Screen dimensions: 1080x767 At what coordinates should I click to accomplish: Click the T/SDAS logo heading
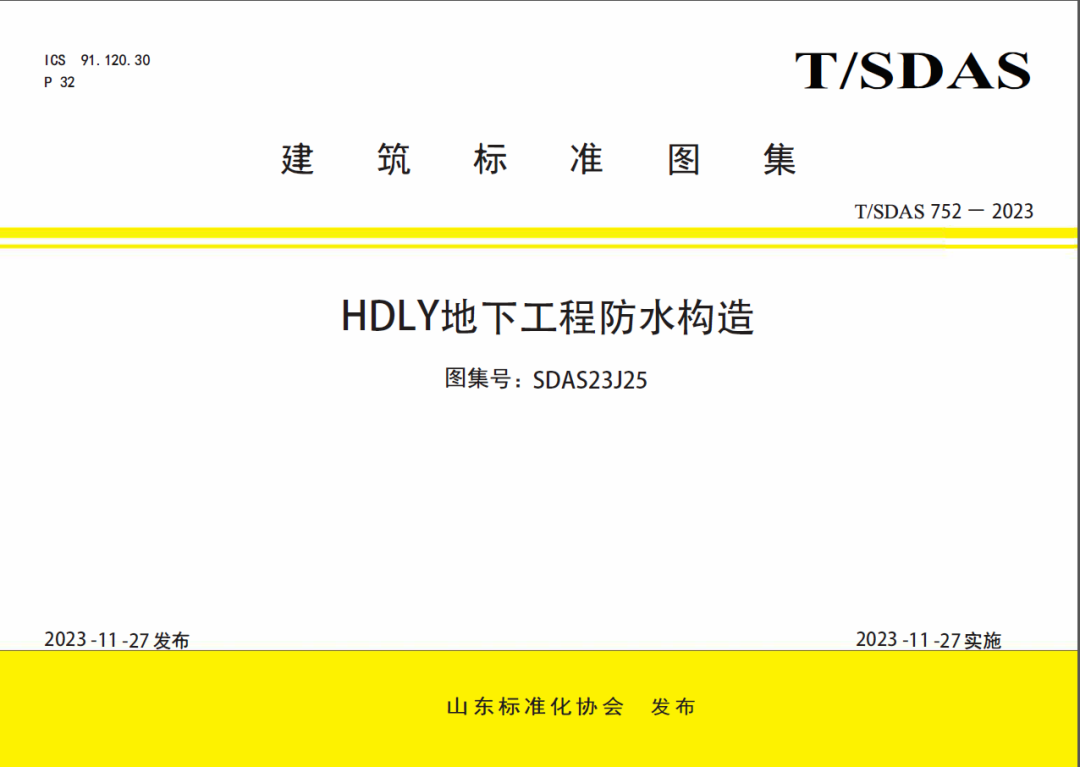pos(913,71)
